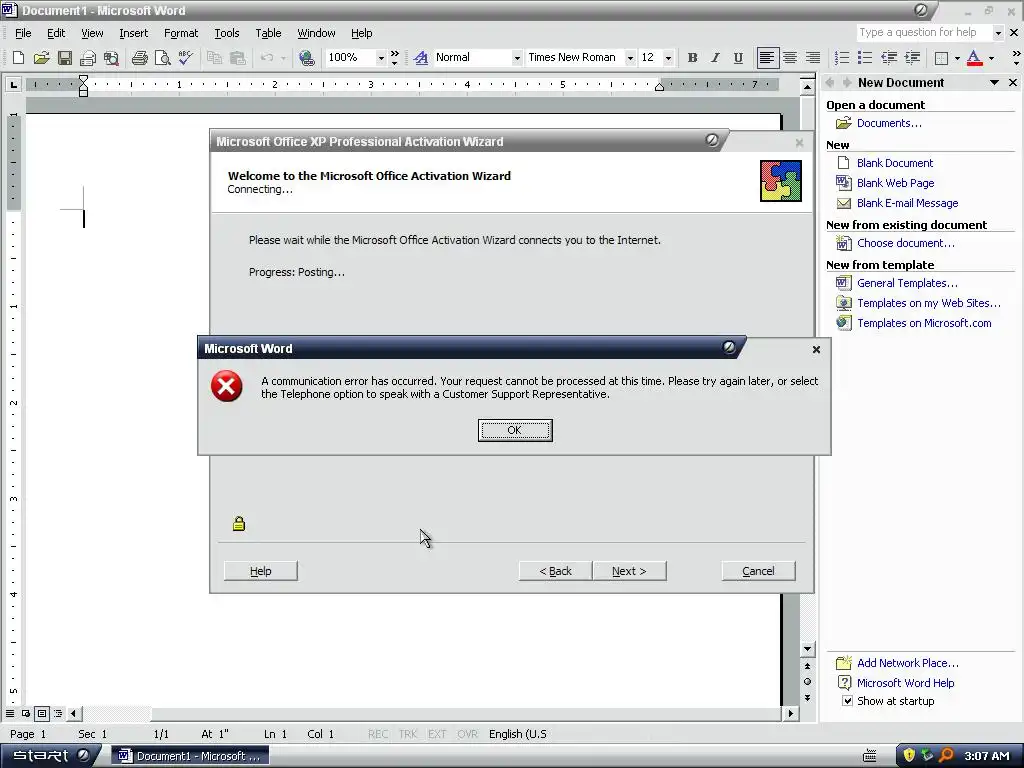Viewport: 1024px width, 768px height.
Task: Toggle Underline formatting button
Action: (738, 58)
